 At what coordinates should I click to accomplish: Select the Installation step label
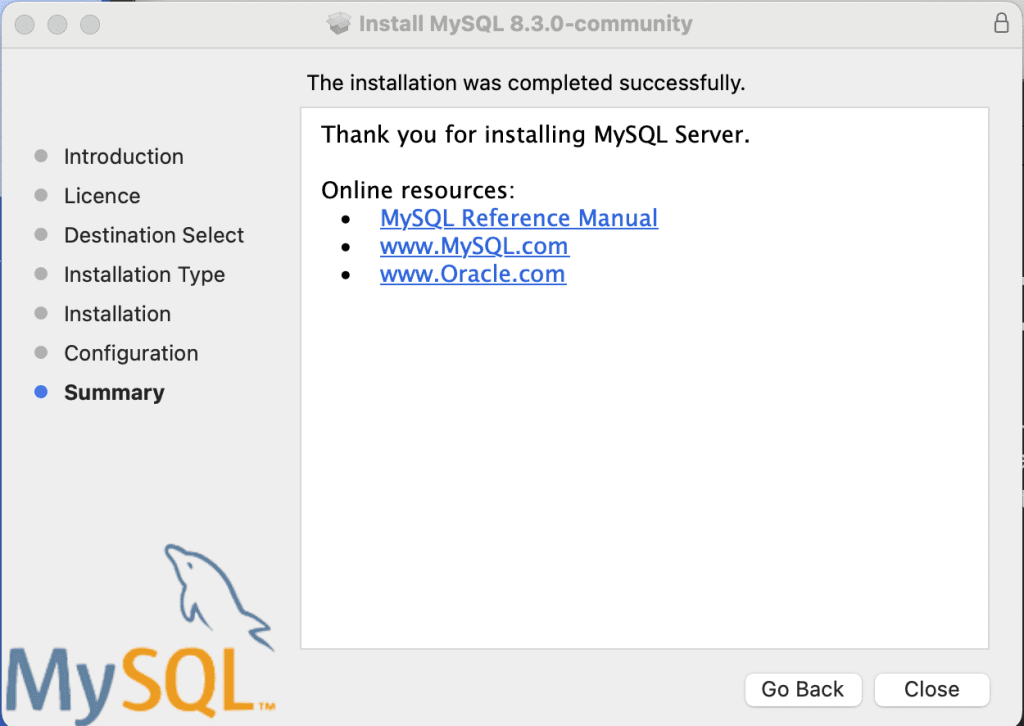pos(118,314)
